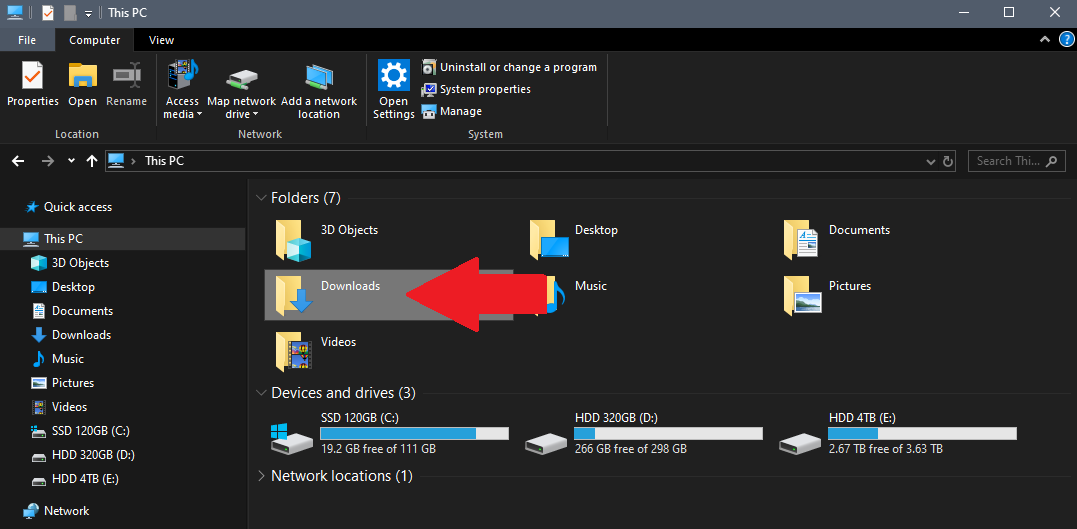Click the '2.67 TB free of 3.63 TB' text
1077x529 pixels.
(x=885, y=449)
